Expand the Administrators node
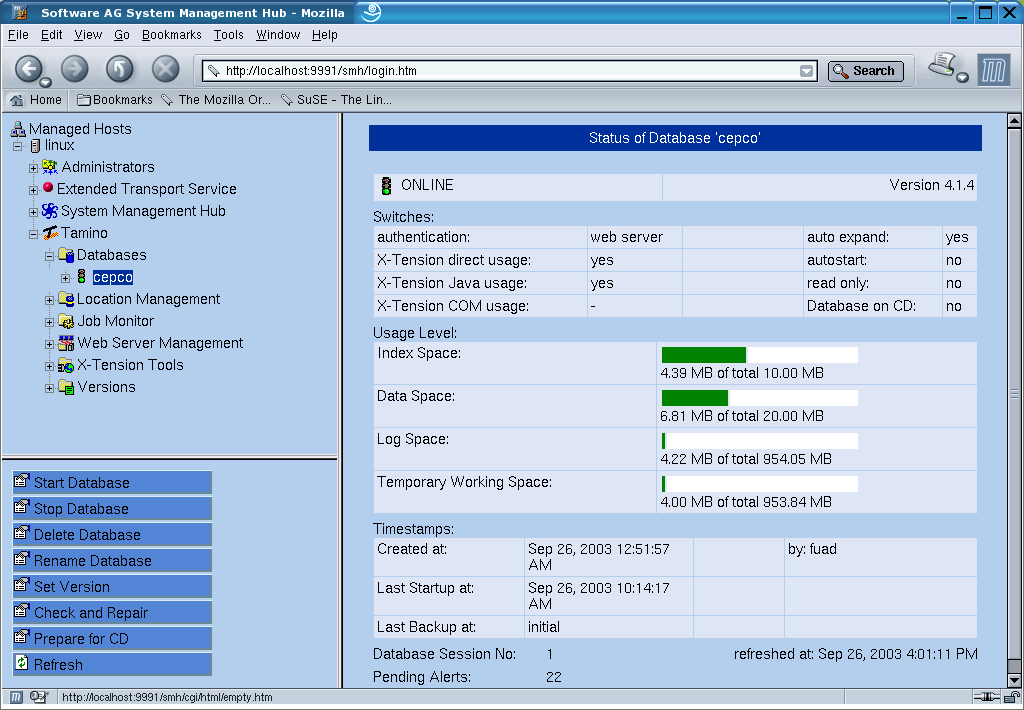The height and width of the screenshot is (710, 1024). [33, 169]
